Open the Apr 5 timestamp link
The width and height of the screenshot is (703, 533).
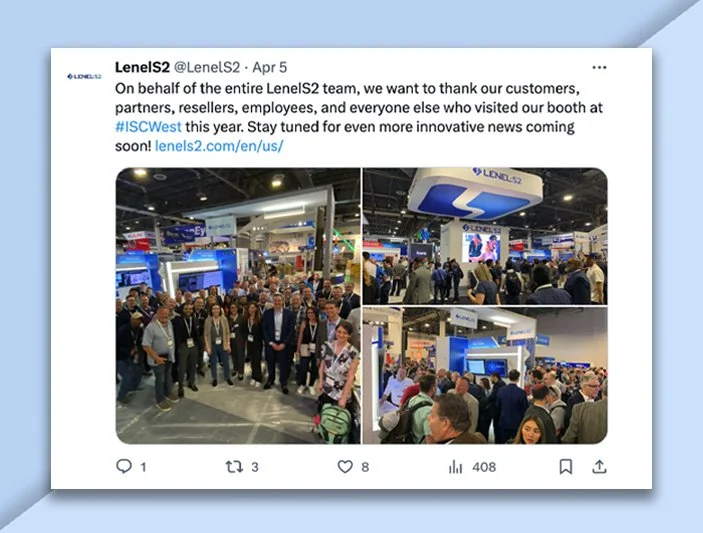(x=269, y=67)
